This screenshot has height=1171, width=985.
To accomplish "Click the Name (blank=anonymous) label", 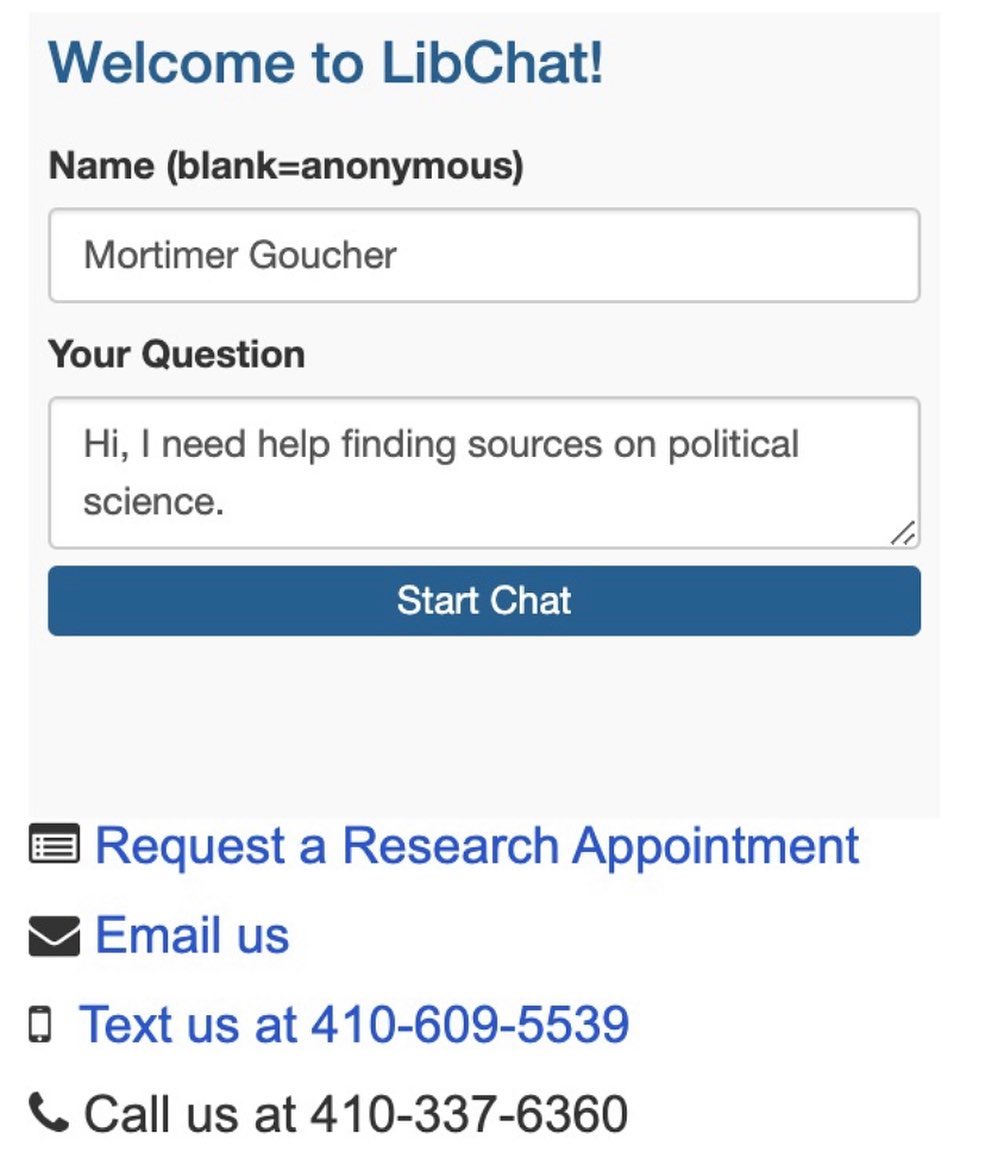I will [x=286, y=166].
